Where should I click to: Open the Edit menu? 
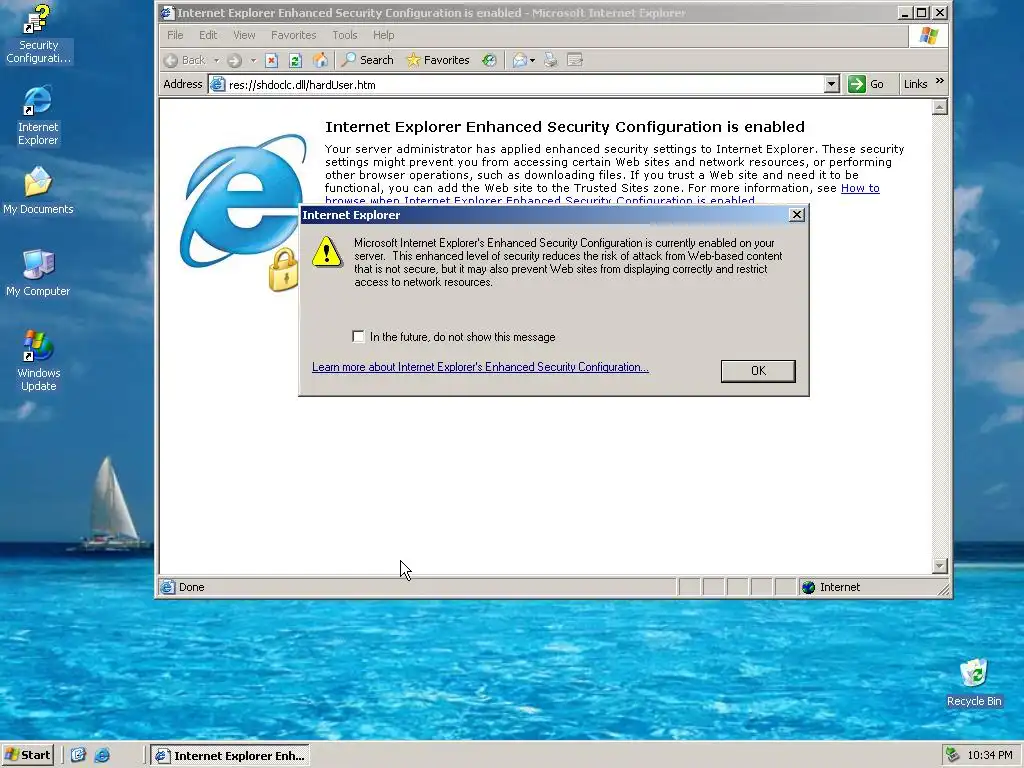[208, 35]
